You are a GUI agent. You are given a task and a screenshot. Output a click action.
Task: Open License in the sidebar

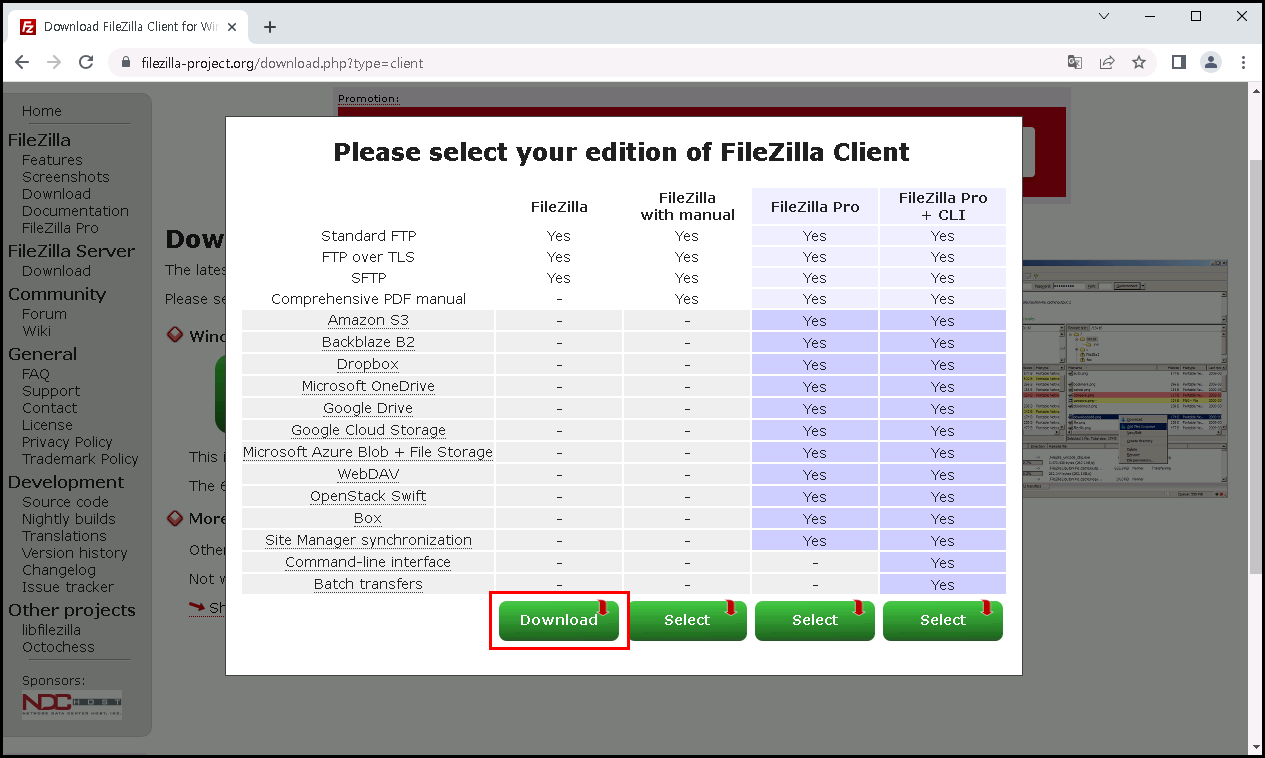pyautogui.click(x=47, y=425)
